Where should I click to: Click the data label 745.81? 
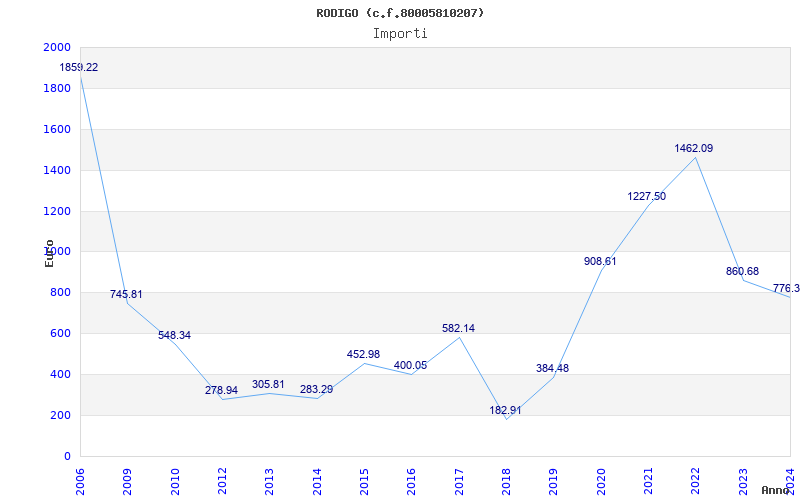coord(126,294)
